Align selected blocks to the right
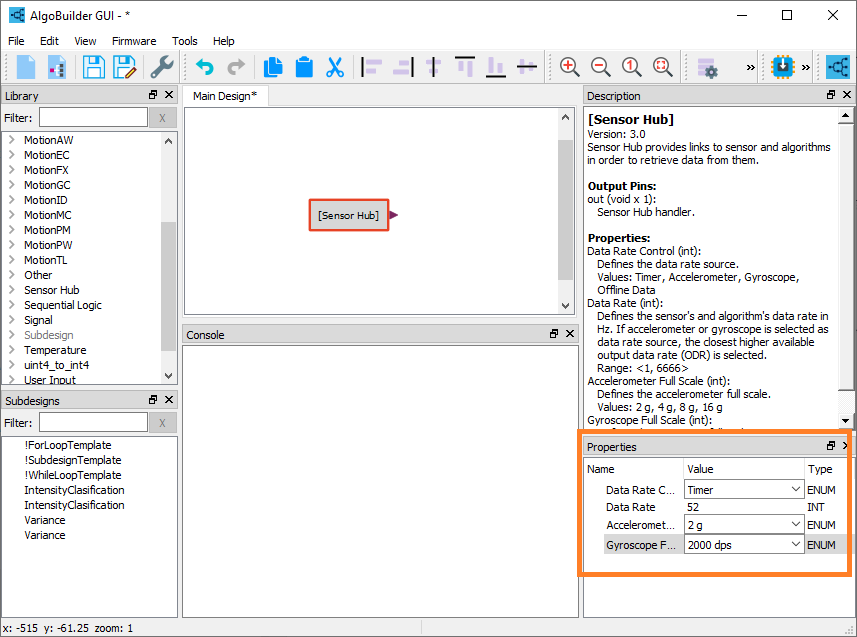This screenshot has height=637, width=857. point(403,67)
